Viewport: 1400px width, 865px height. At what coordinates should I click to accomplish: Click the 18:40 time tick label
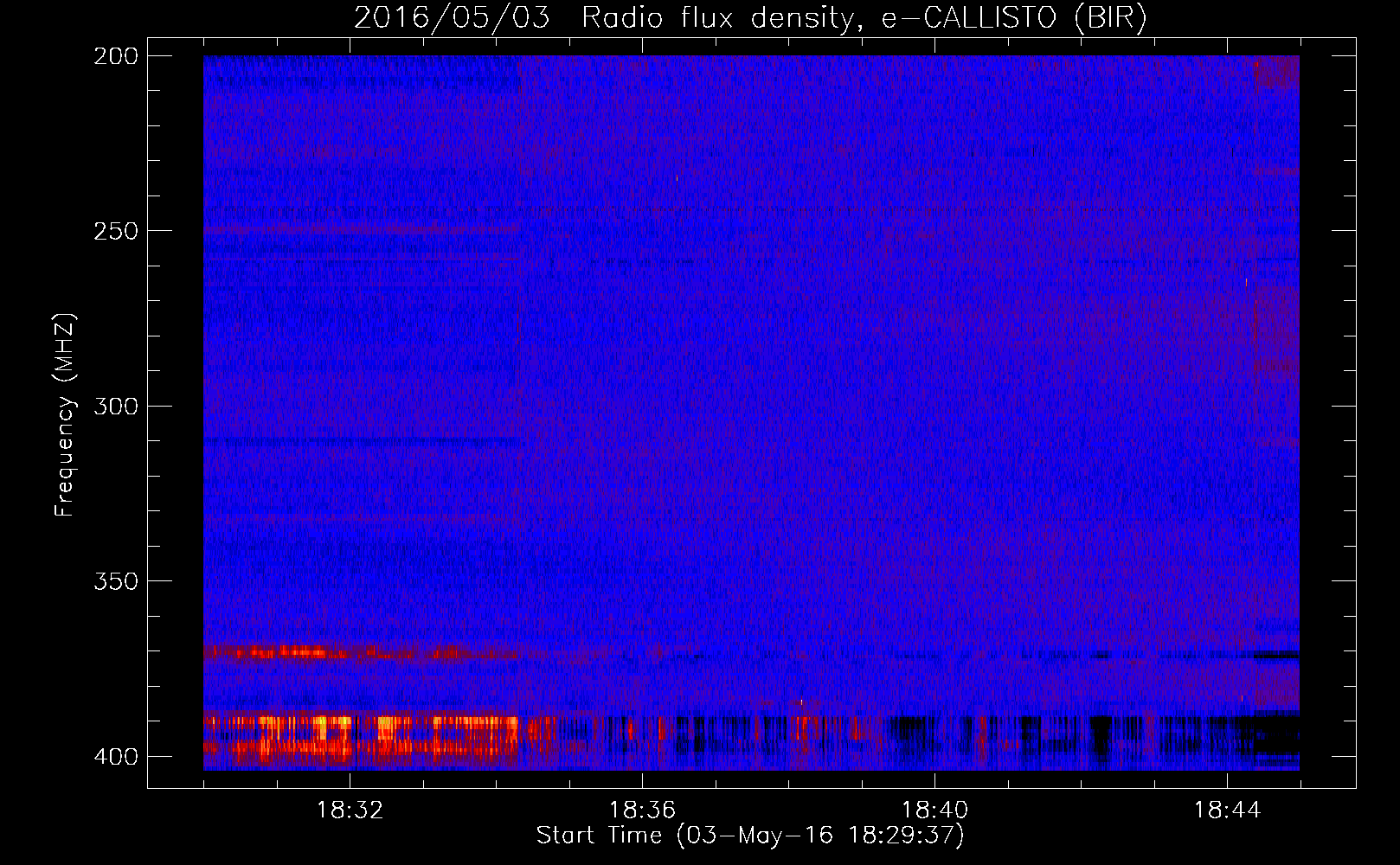point(934,811)
